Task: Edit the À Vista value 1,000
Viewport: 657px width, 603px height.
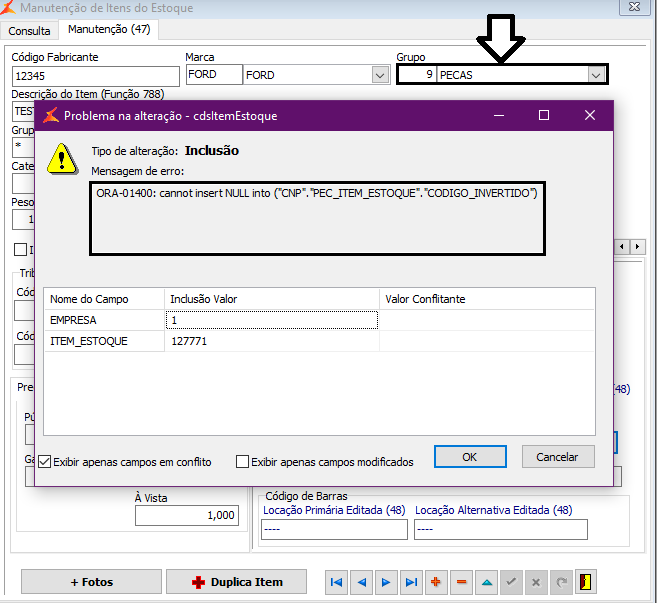Action: click(187, 515)
